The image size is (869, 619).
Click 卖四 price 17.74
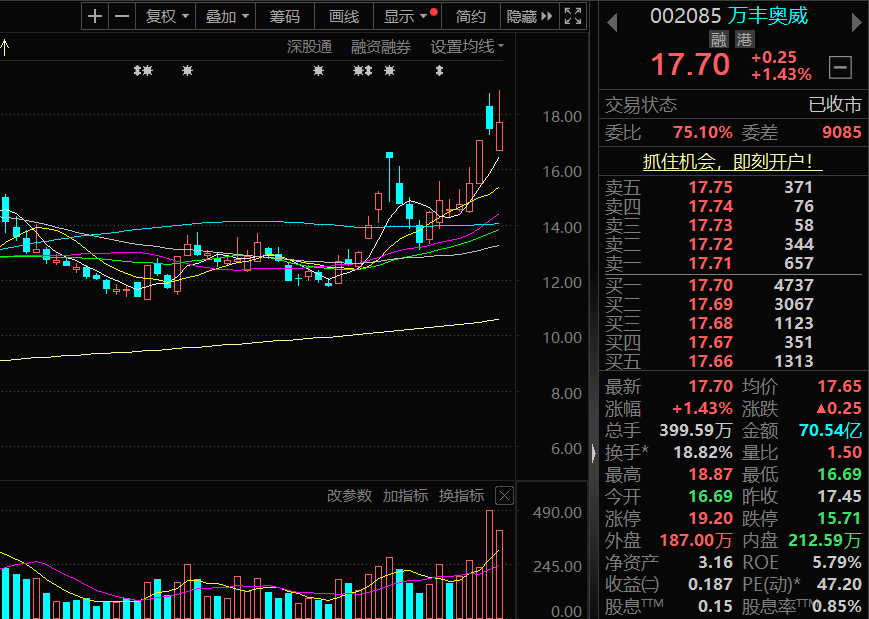click(710, 206)
